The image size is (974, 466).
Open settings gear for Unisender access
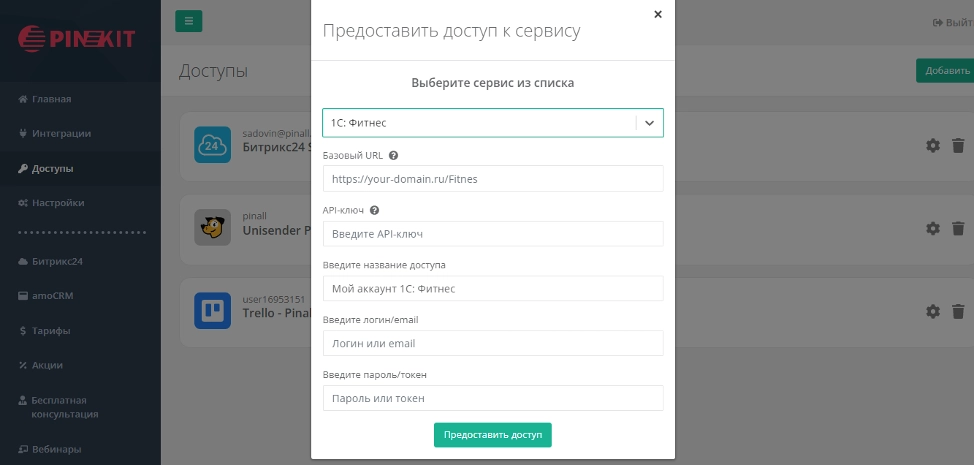tap(933, 228)
